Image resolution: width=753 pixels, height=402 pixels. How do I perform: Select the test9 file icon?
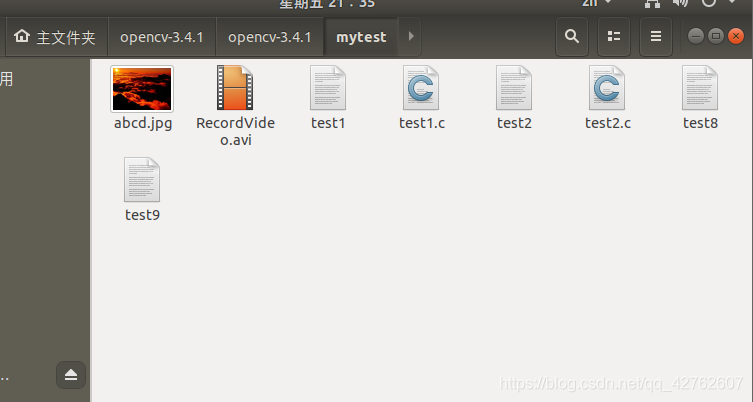[x=142, y=180]
